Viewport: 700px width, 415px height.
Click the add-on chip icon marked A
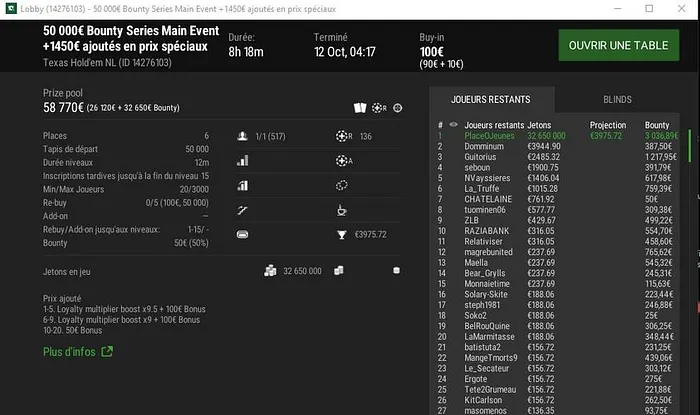pyautogui.click(x=344, y=161)
